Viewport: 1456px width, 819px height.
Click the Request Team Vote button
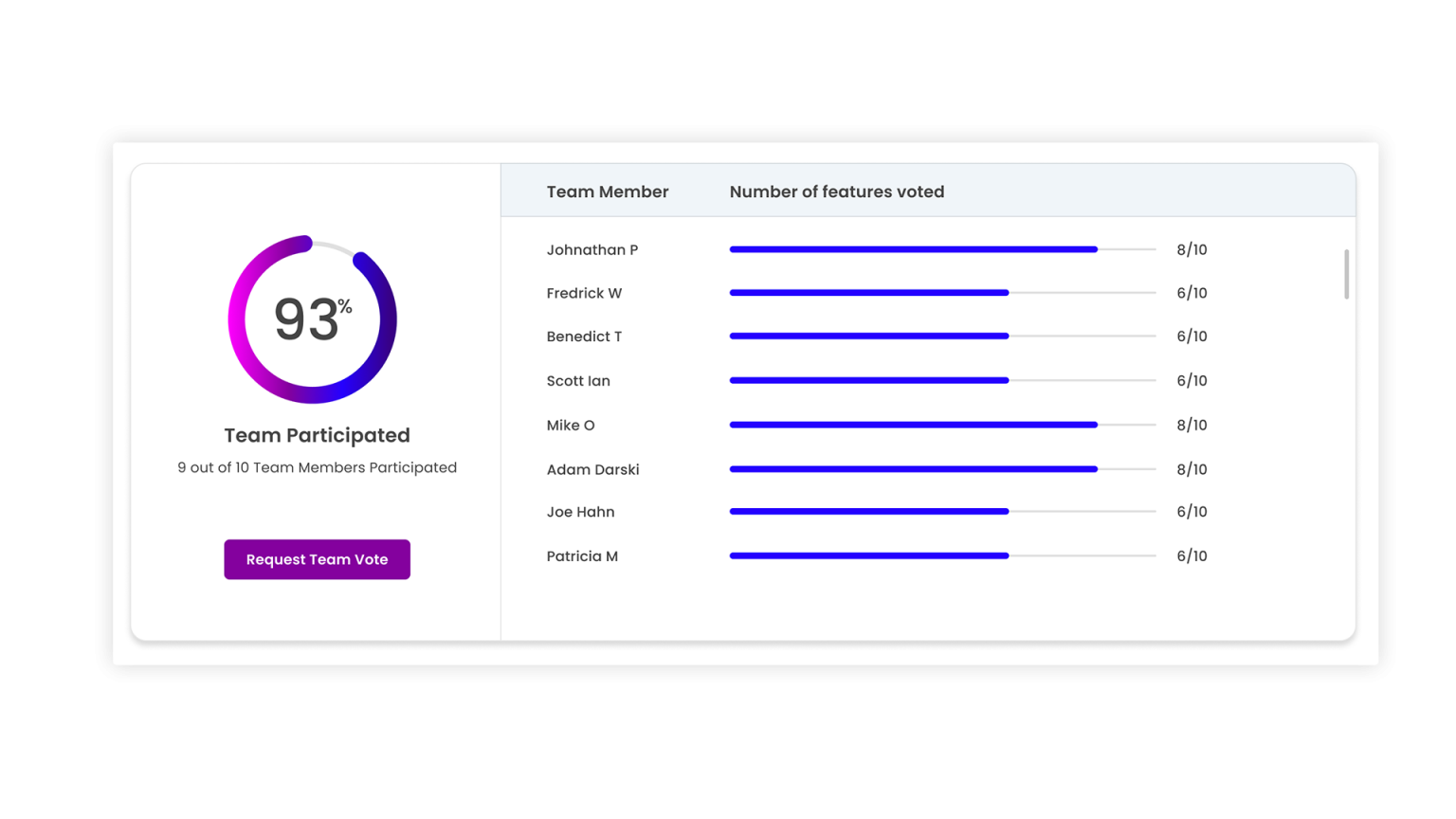pos(317,559)
